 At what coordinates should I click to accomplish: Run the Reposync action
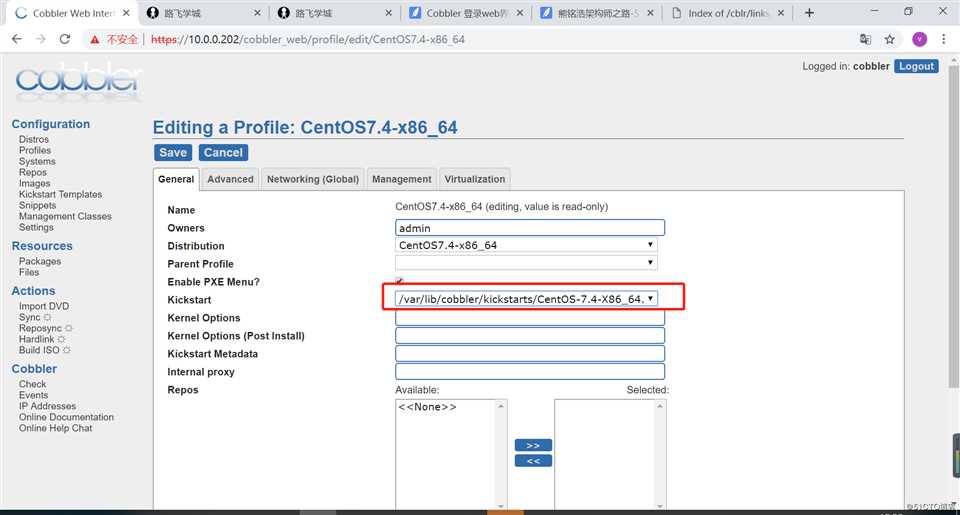point(40,328)
